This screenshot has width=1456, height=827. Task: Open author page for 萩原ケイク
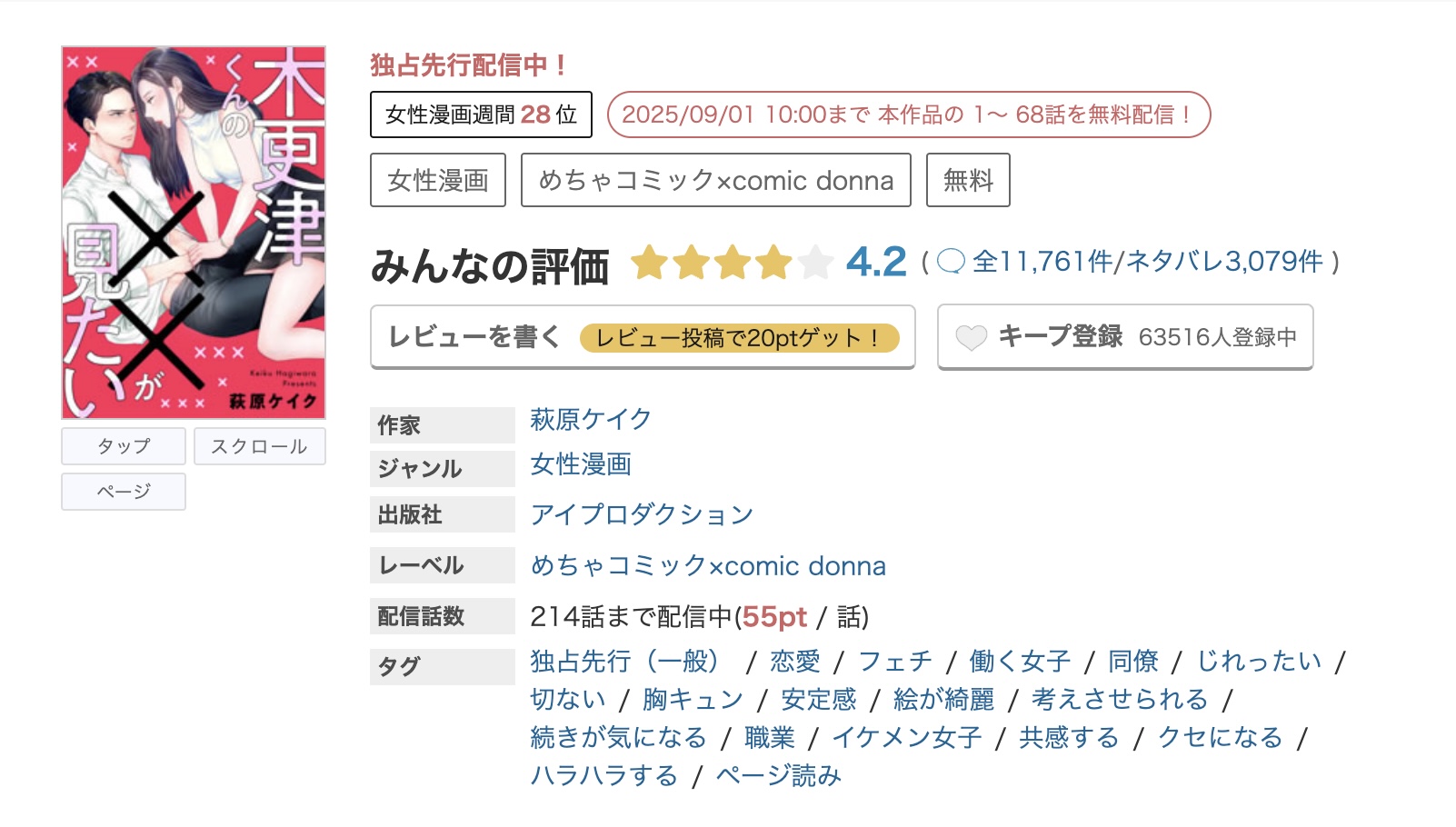tap(589, 420)
